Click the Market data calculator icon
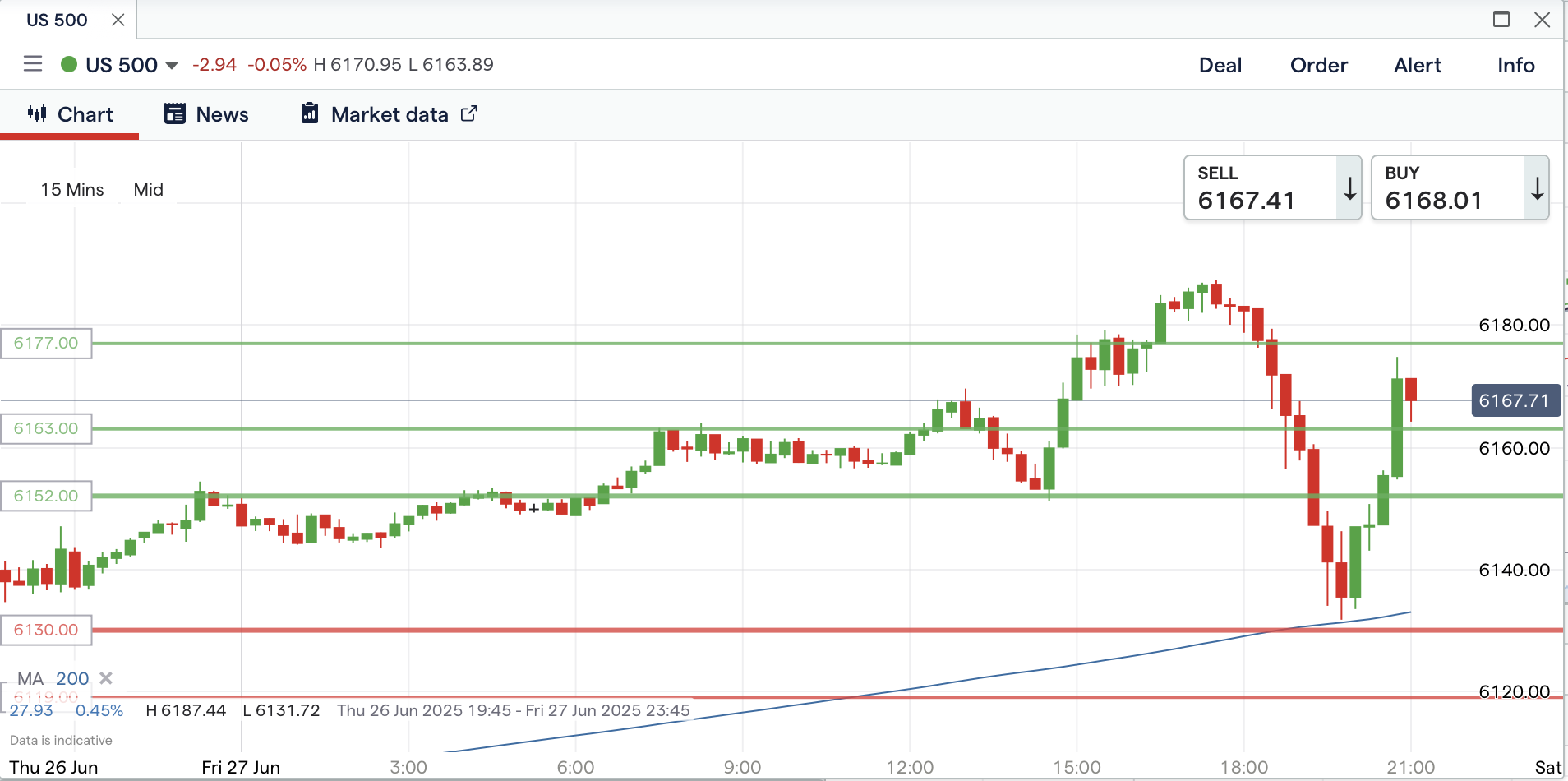1568x781 pixels. [x=310, y=113]
